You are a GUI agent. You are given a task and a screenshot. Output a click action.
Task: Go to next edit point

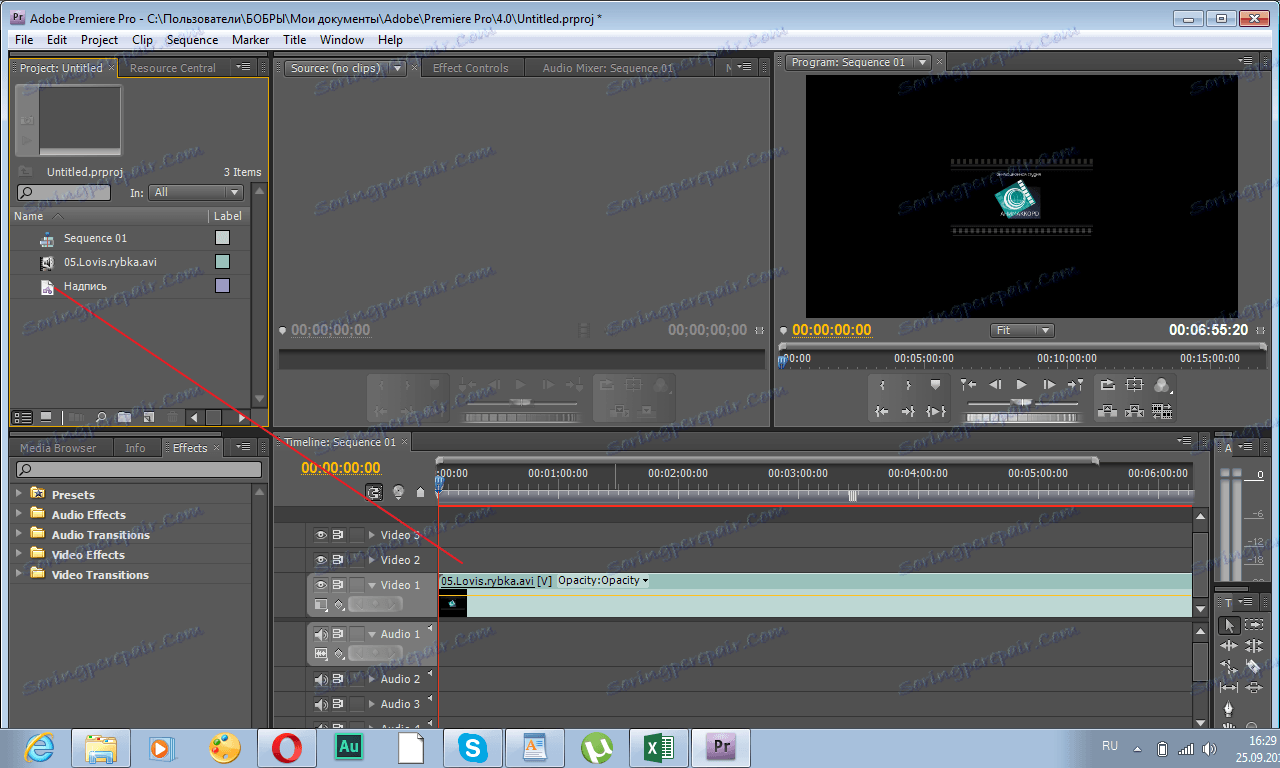1075,384
